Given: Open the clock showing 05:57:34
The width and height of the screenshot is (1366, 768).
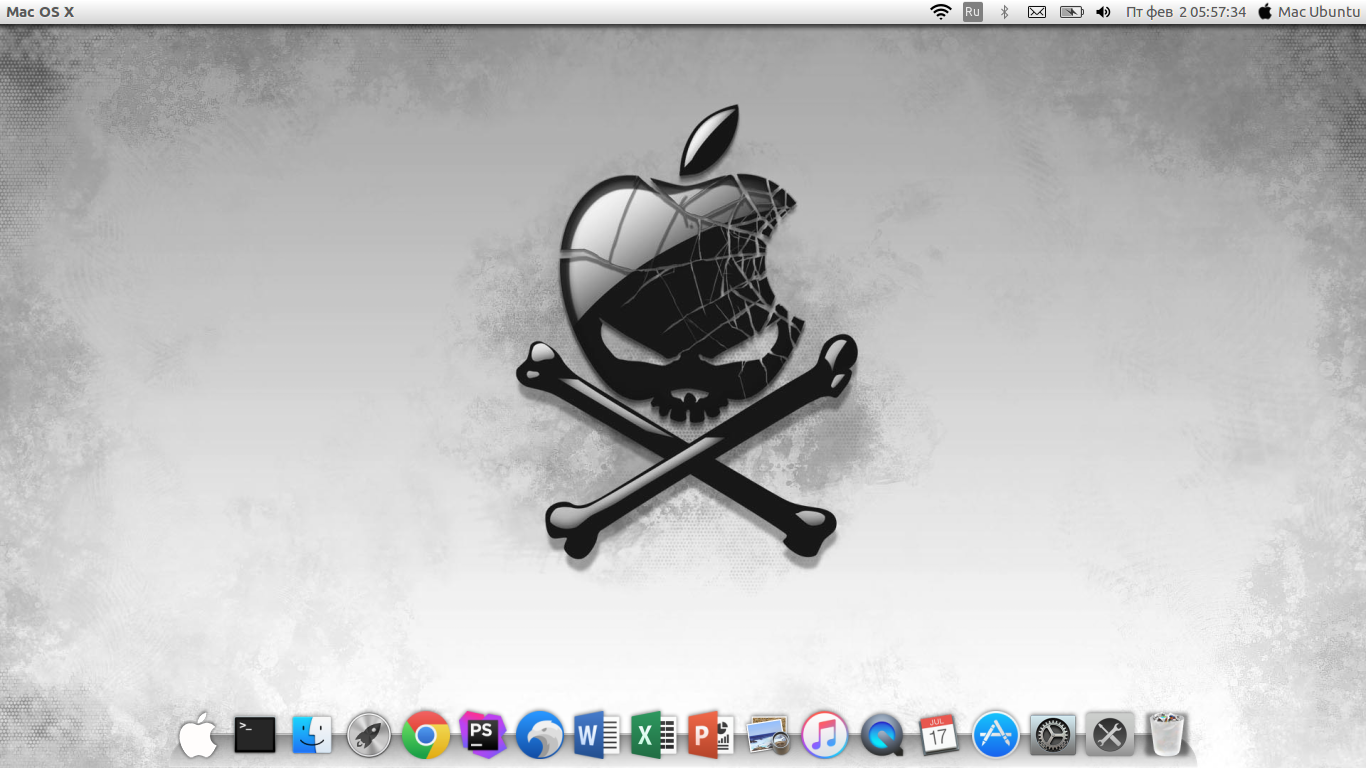Looking at the screenshot, I should (x=1186, y=12).
